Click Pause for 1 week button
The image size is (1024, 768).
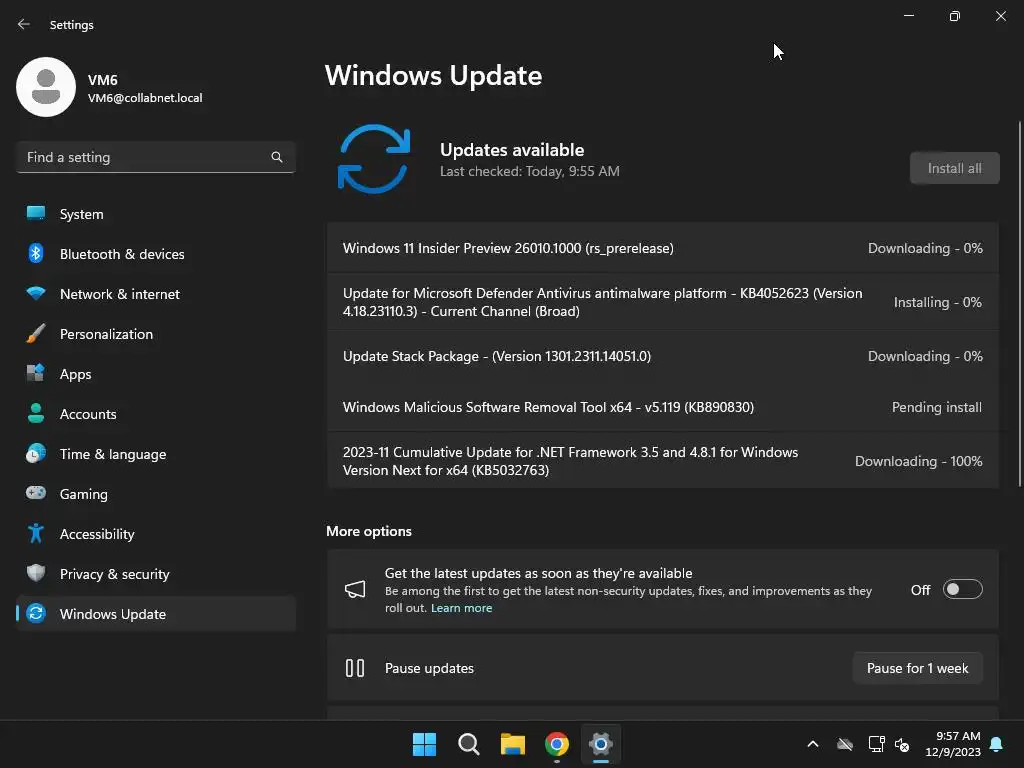(x=918, y=668)
